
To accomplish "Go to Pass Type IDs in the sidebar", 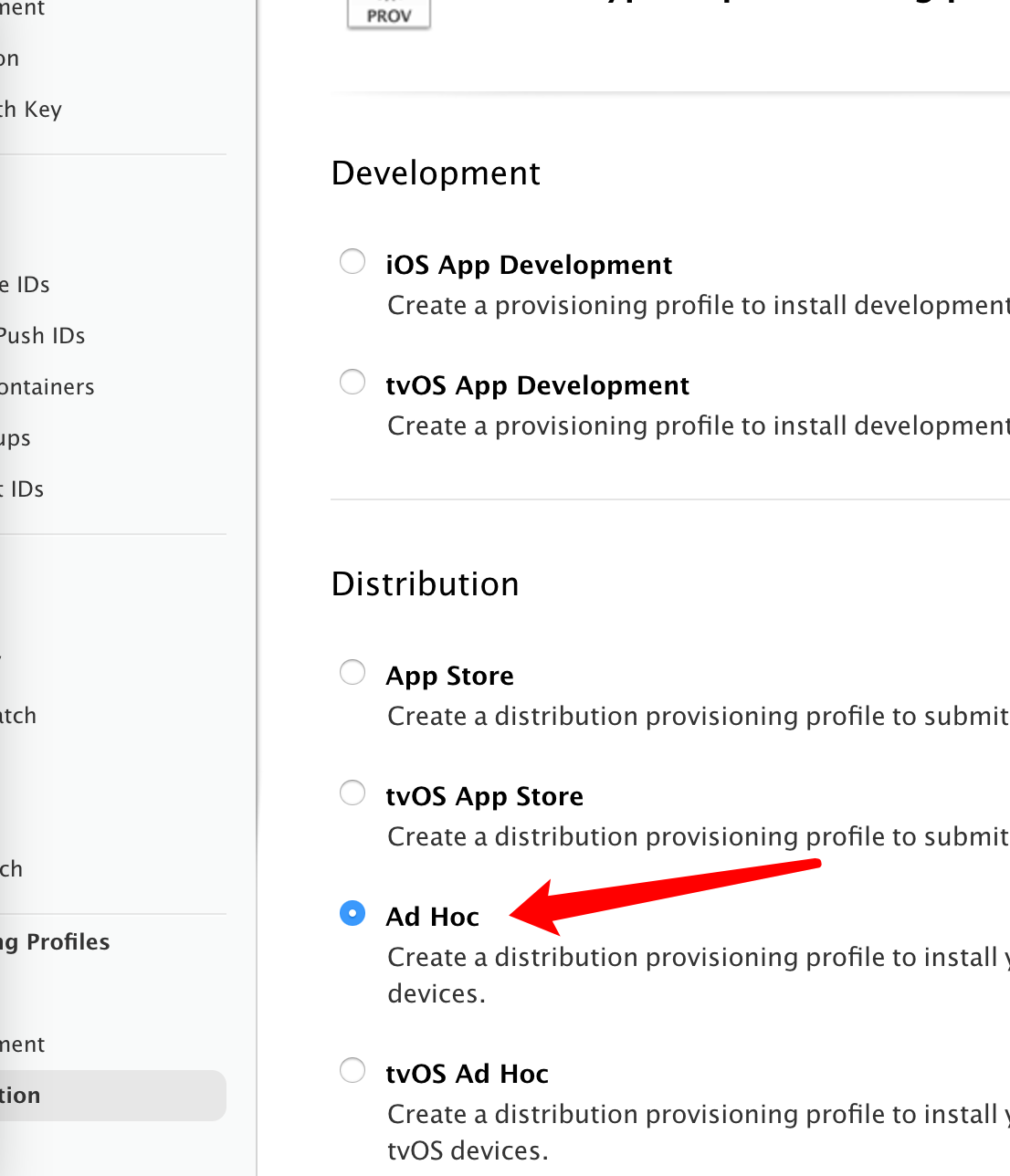I will tap(26, 285).
